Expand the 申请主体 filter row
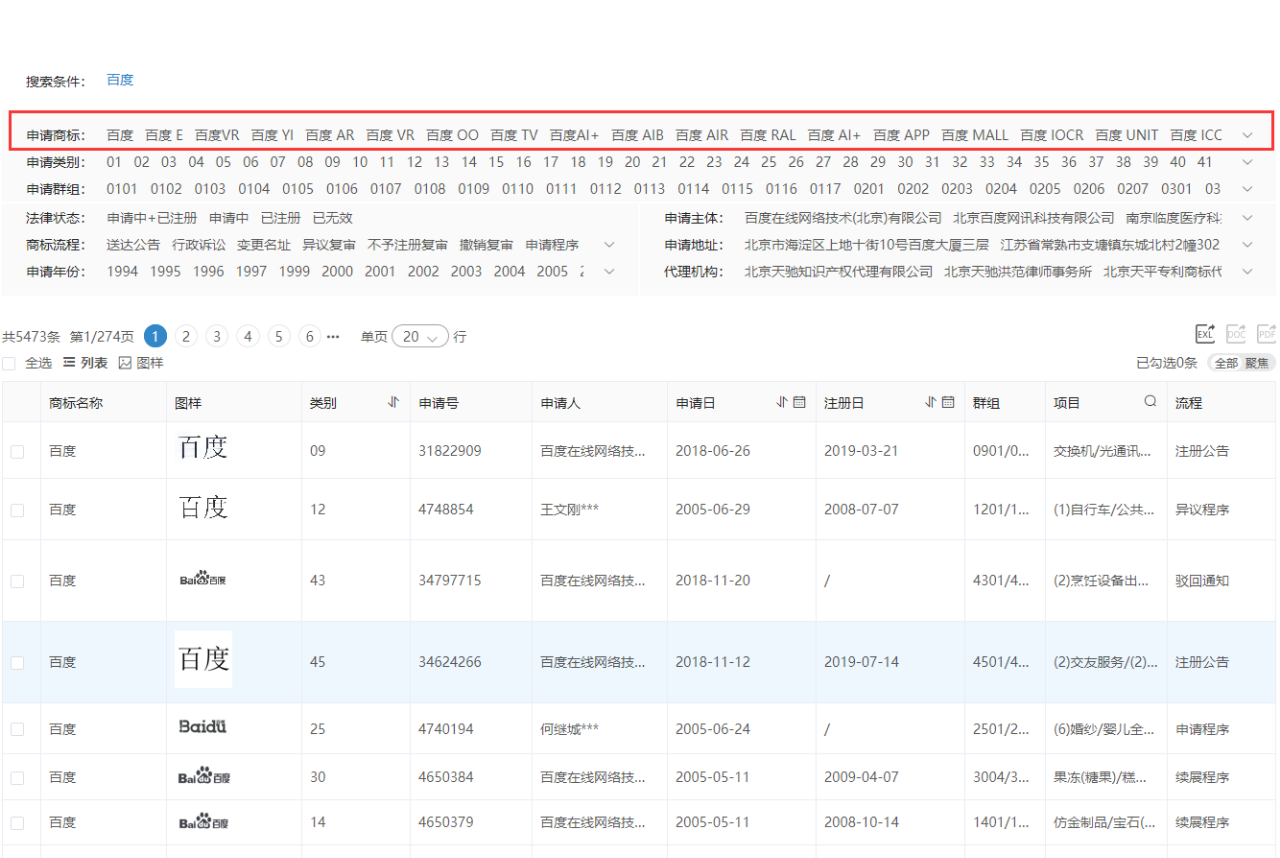1280x858 pixels. (x=1247, y=217)
